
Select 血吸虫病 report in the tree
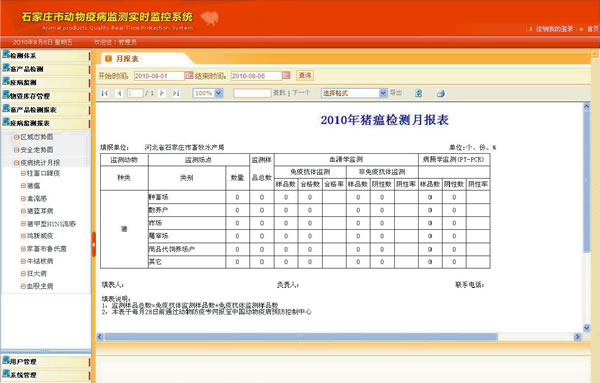tap(40, 286)
